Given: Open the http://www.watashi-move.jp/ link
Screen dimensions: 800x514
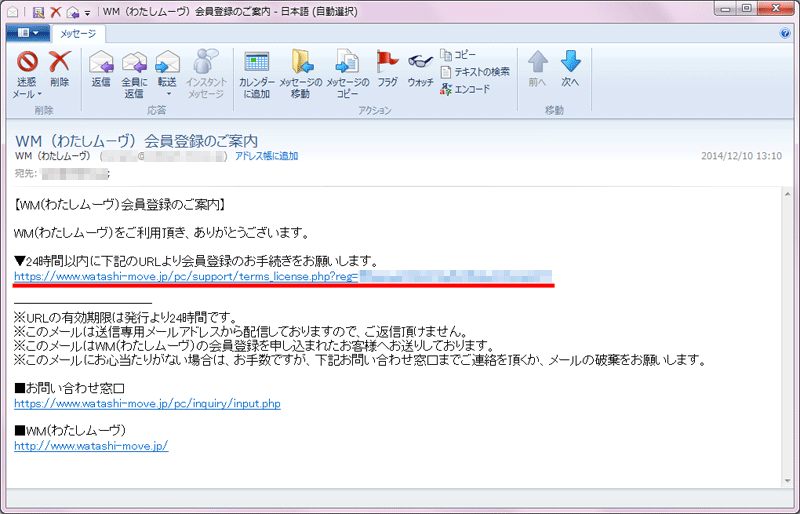Looking at the screenshot, I should click(91, 446).
